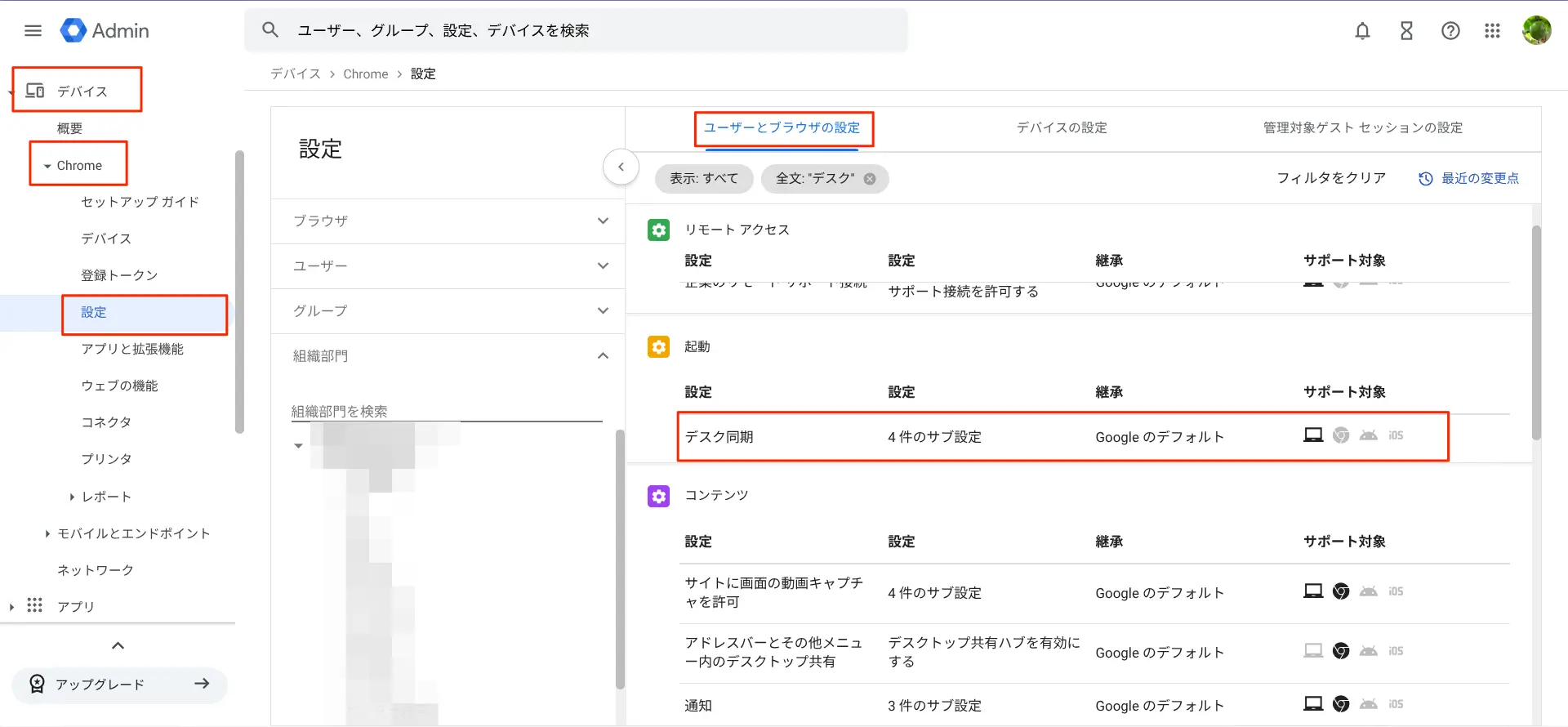Switch to 管理対象ゲスト セッションの設定 tab

(x=1362, y=127)
